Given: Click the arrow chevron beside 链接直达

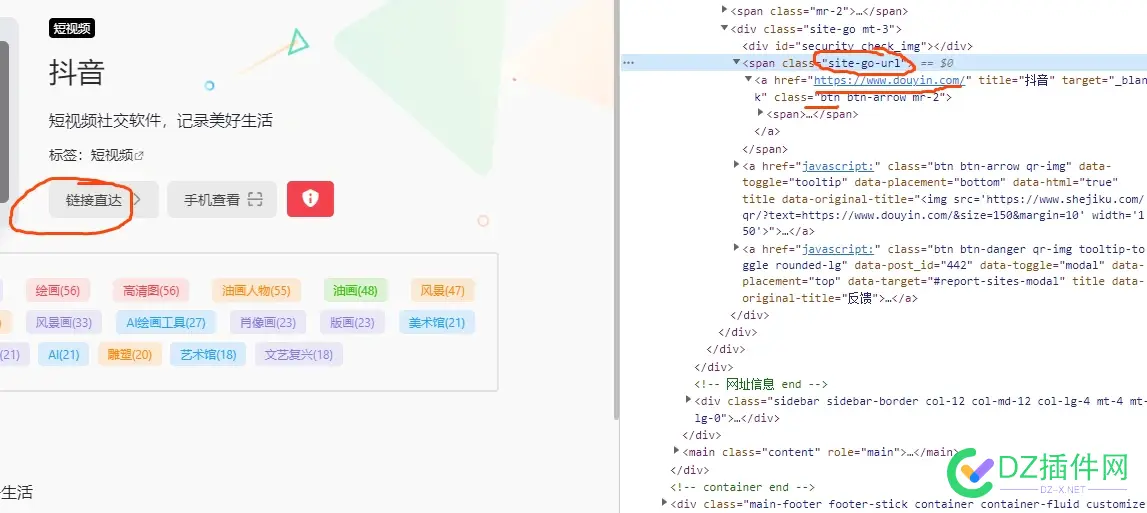Looking at the screenshot, I should tap(137, 200).
